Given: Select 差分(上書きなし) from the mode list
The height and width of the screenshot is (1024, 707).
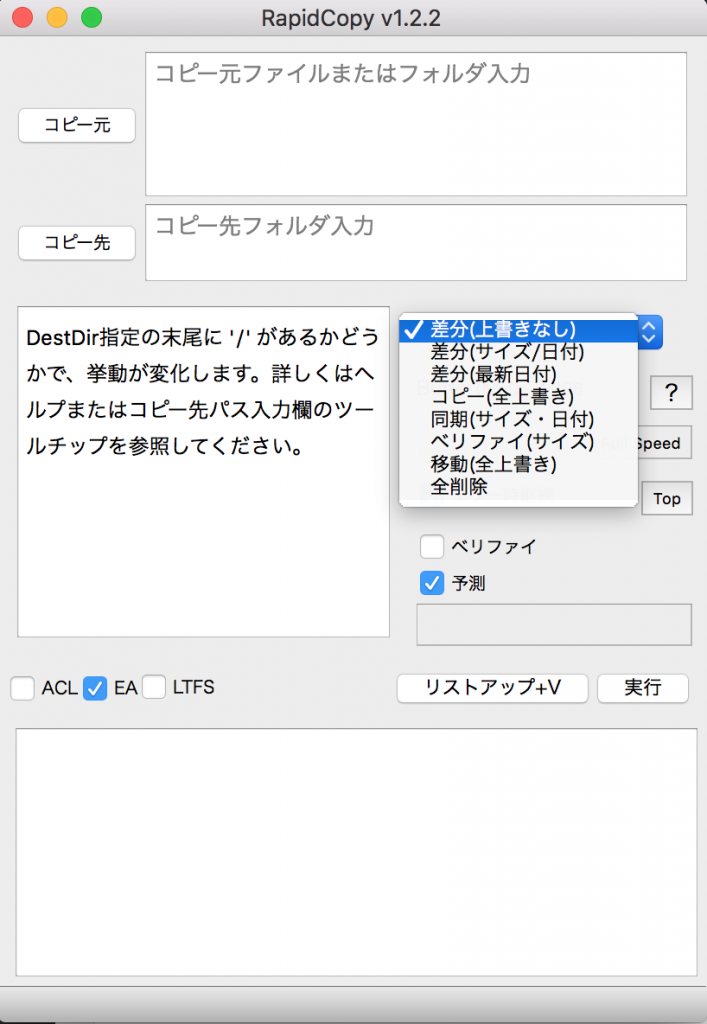Looking at the screenshot, I should click(503, 329).
